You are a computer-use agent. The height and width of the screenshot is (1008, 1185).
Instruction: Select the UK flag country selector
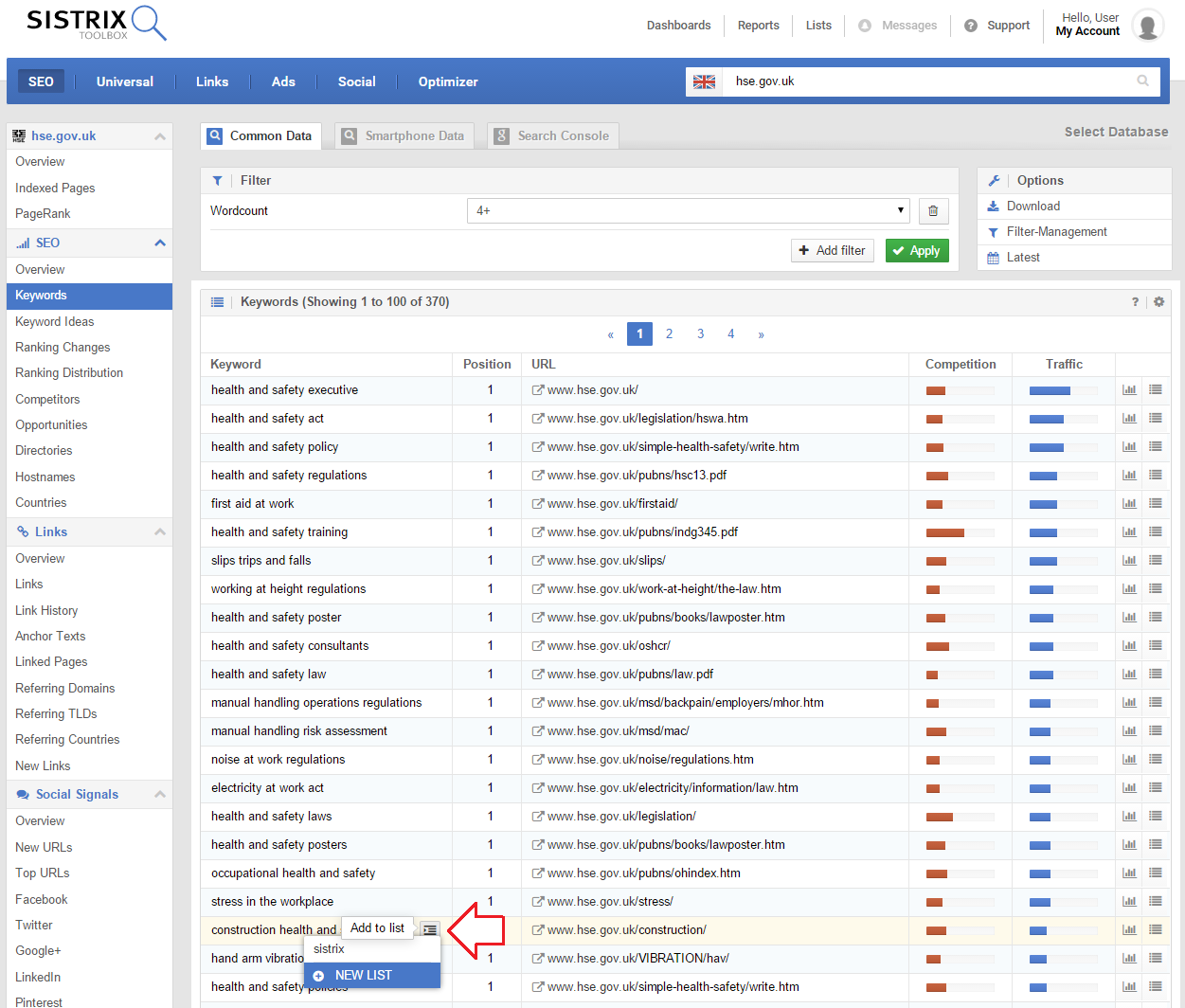tap(704, 81)
